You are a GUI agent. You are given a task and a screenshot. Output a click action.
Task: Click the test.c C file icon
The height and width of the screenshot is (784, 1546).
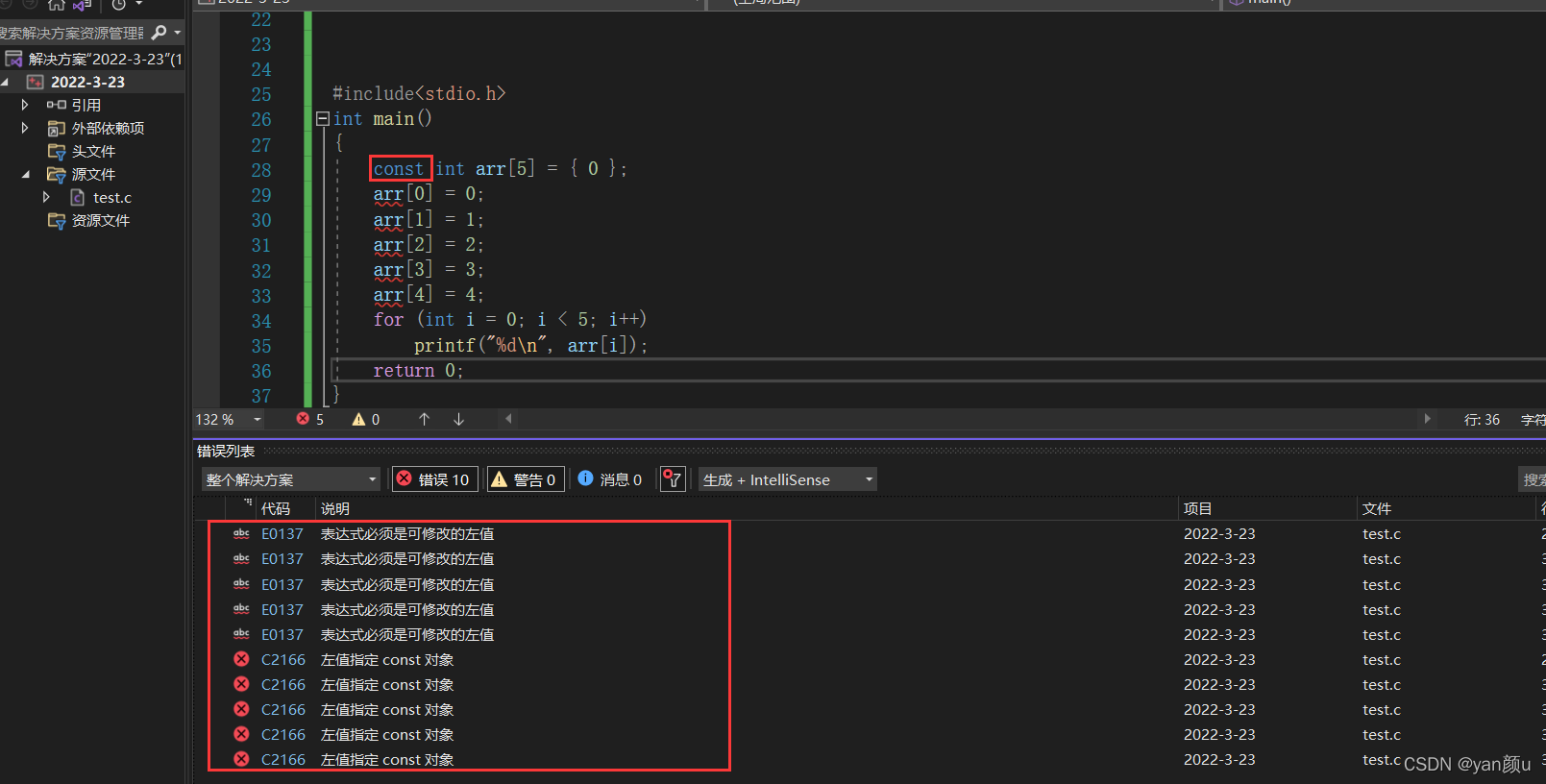tap(78, 197)
